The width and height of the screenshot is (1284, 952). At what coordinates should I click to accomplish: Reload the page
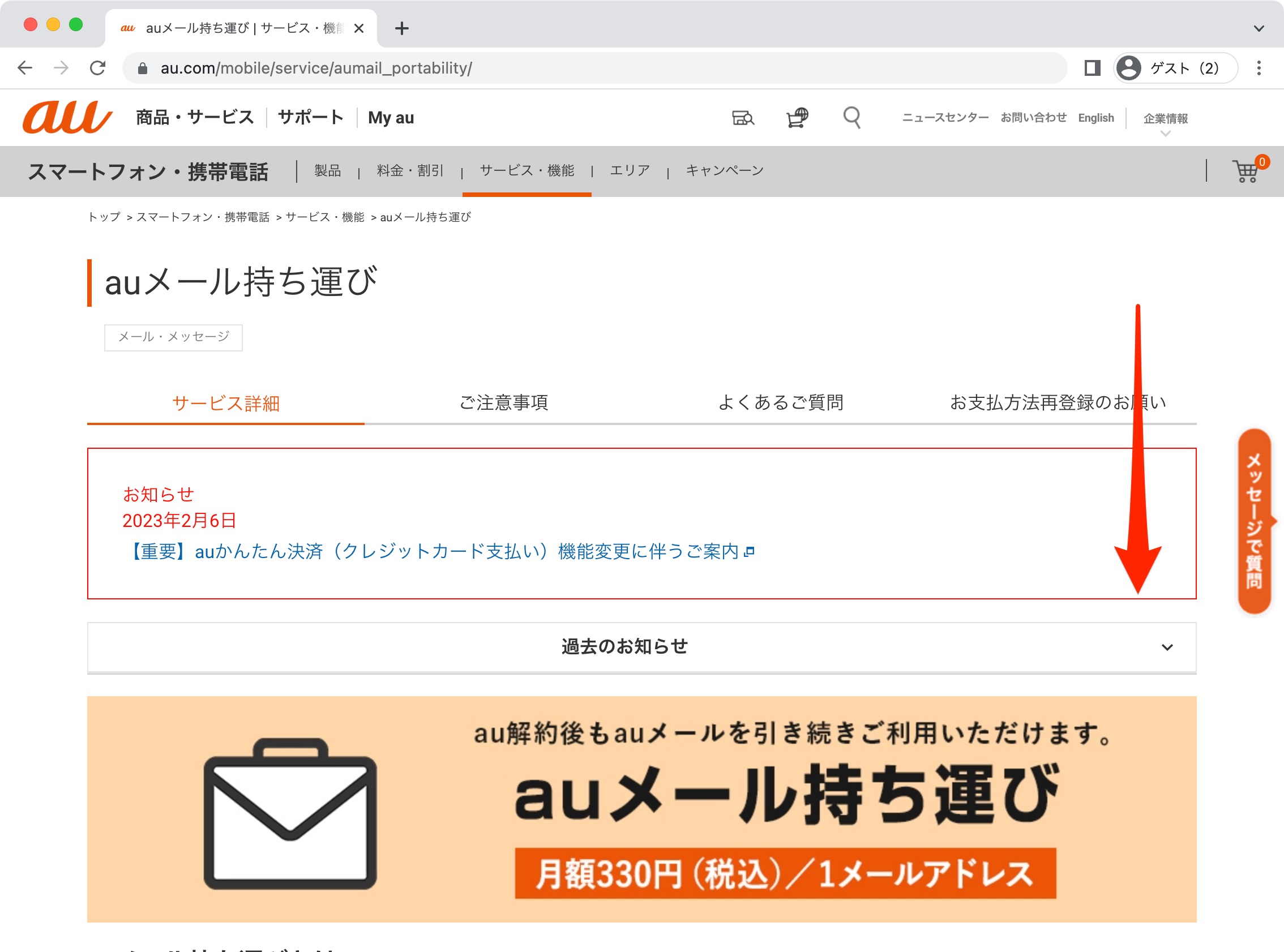[x=97, y=68]
